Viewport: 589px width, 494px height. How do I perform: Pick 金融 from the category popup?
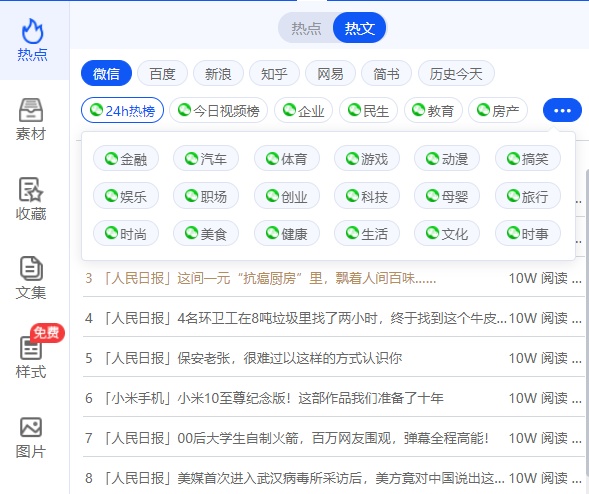pos(126,159)
